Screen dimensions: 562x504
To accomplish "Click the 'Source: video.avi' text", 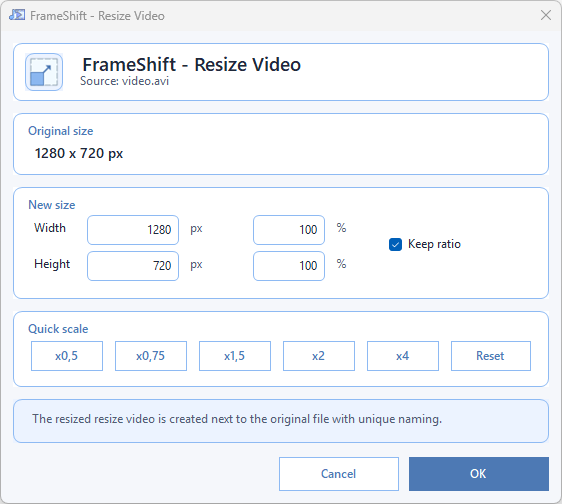I will [x=124, y=81].
